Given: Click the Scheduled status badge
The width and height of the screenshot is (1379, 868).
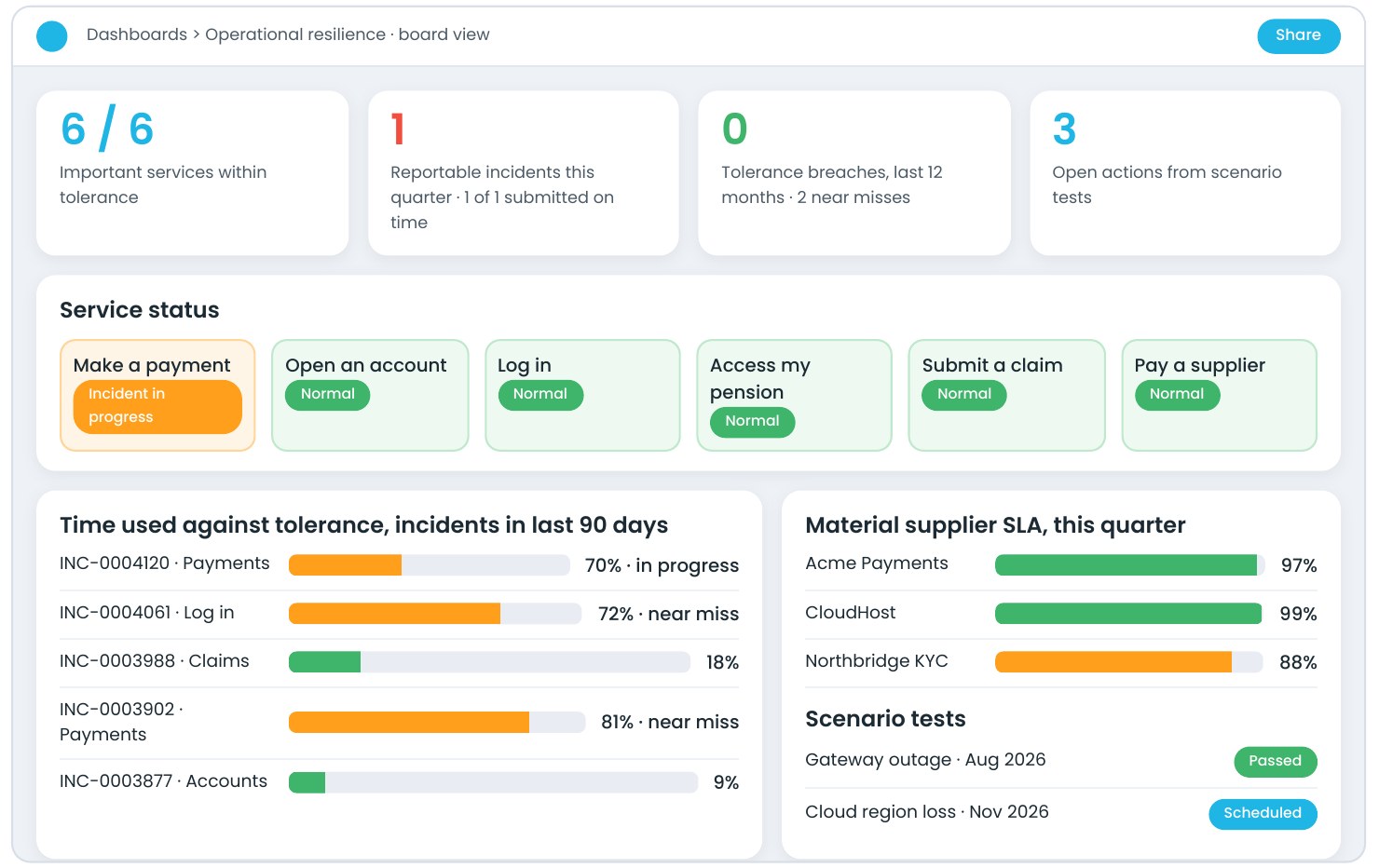Looking at the screenshot, I should 1263,813.
